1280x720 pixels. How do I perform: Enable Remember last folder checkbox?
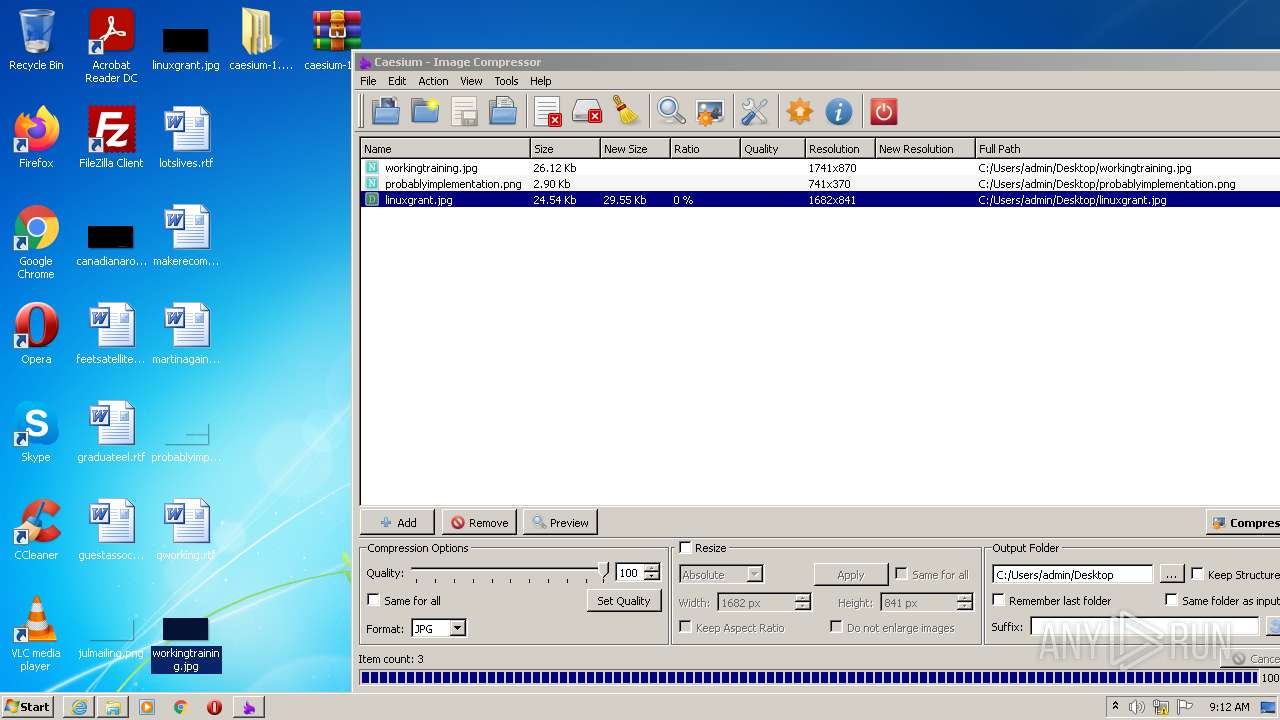[x=998, y=600]
